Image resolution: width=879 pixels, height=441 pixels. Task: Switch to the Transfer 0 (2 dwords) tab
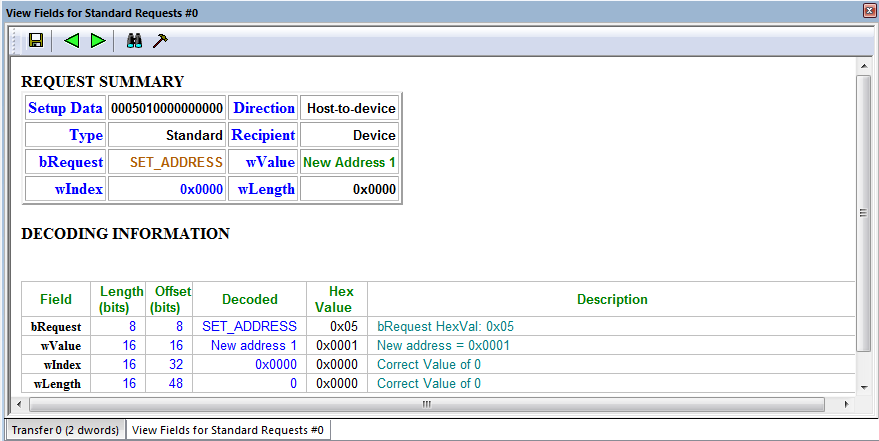pyautogui.click(x=65, y=430)
